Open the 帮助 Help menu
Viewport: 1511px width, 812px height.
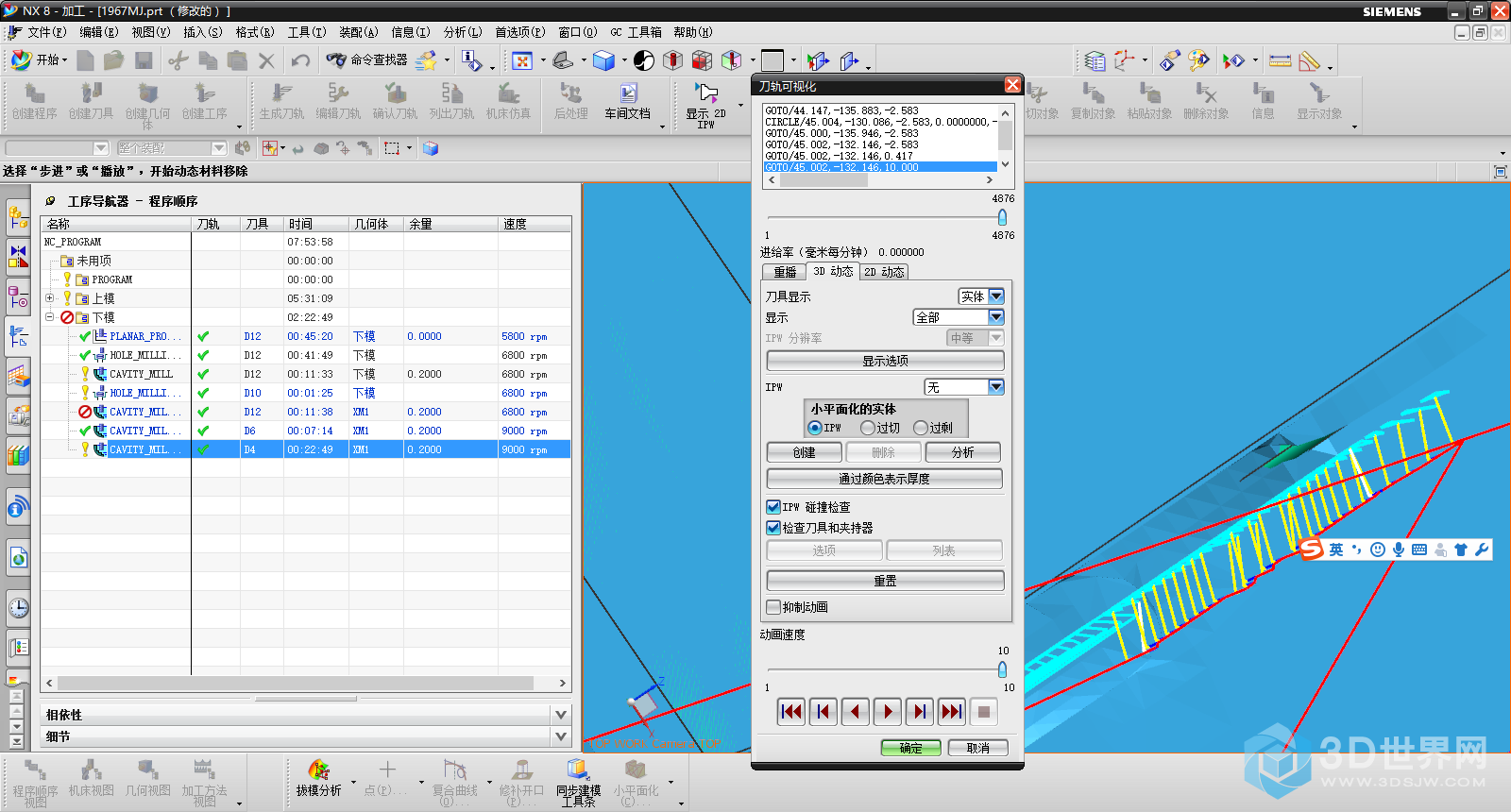pyautogui.click(x=692, y=32)
